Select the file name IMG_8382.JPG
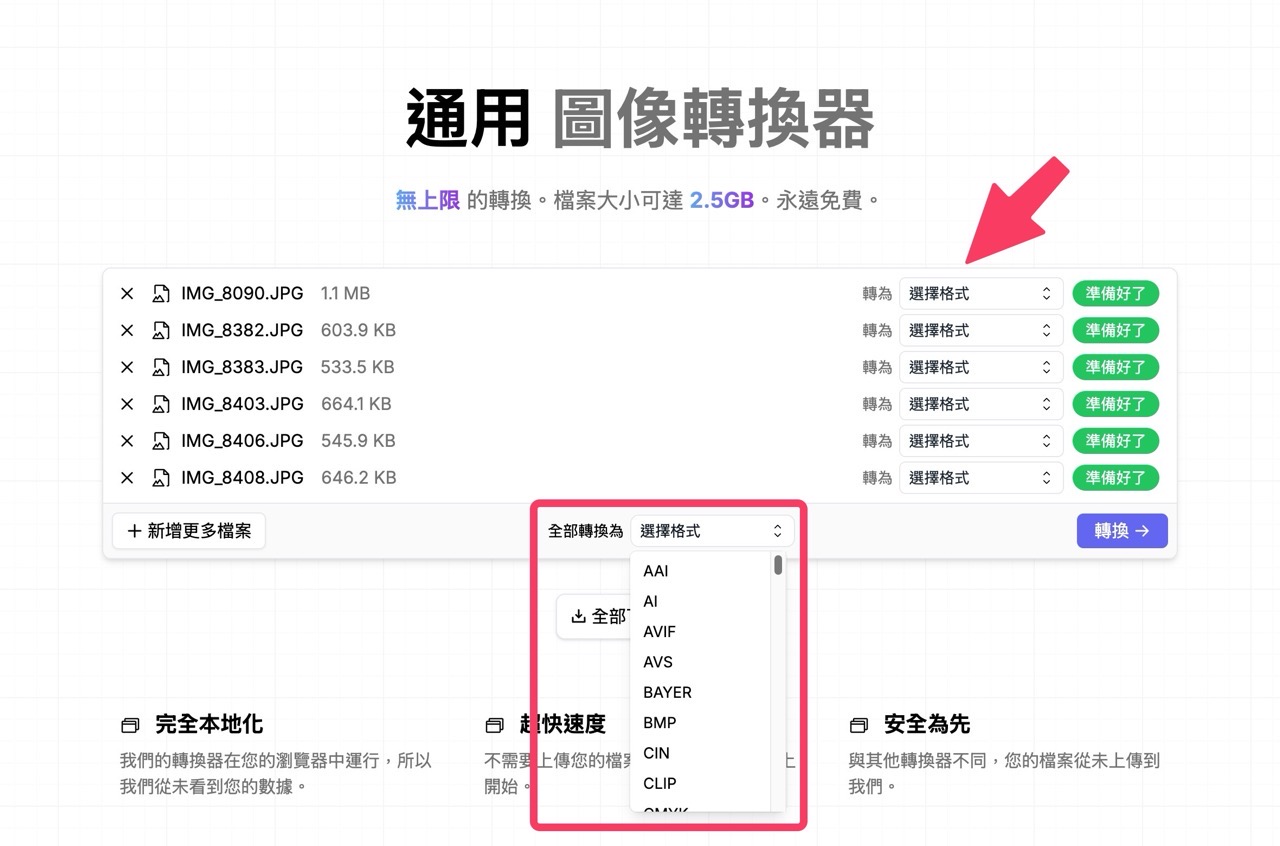The image size is (1280, 846). [x=242, y=331]
